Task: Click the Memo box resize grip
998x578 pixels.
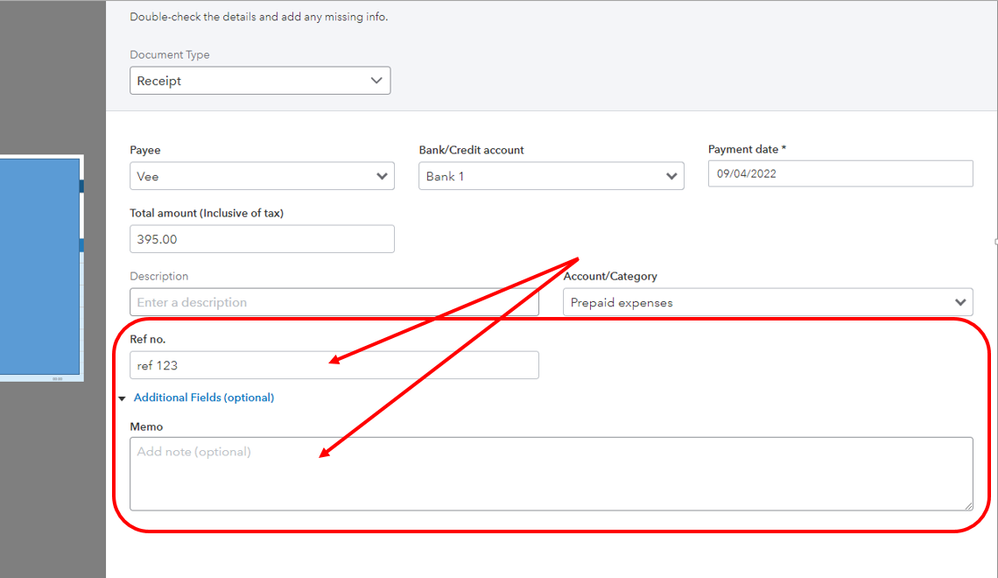Action: (968, 506)
